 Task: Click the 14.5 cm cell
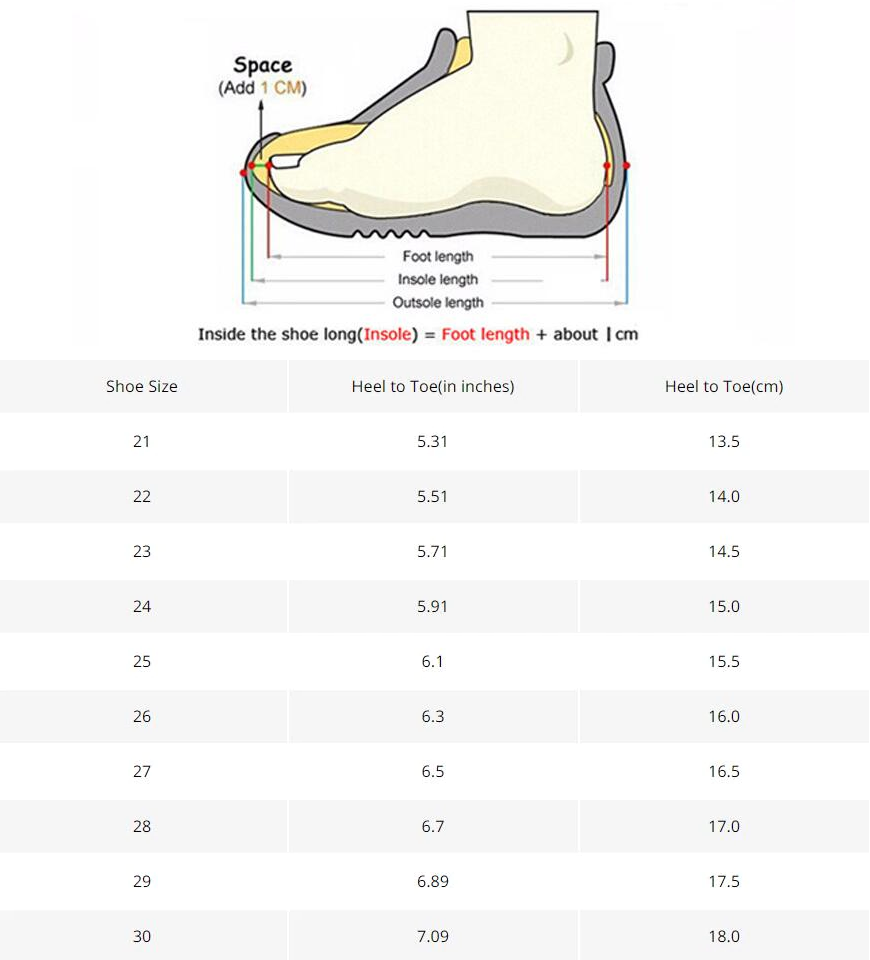point(724,551)
